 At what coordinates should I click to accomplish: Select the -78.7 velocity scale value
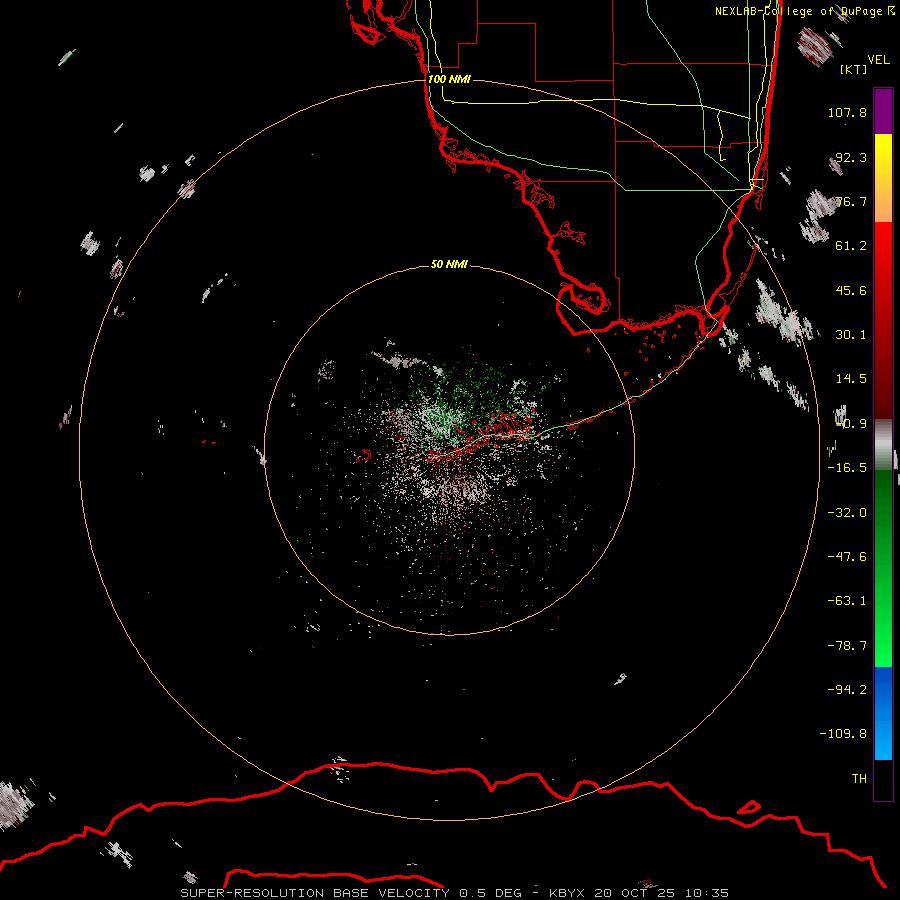pos(847,646)
